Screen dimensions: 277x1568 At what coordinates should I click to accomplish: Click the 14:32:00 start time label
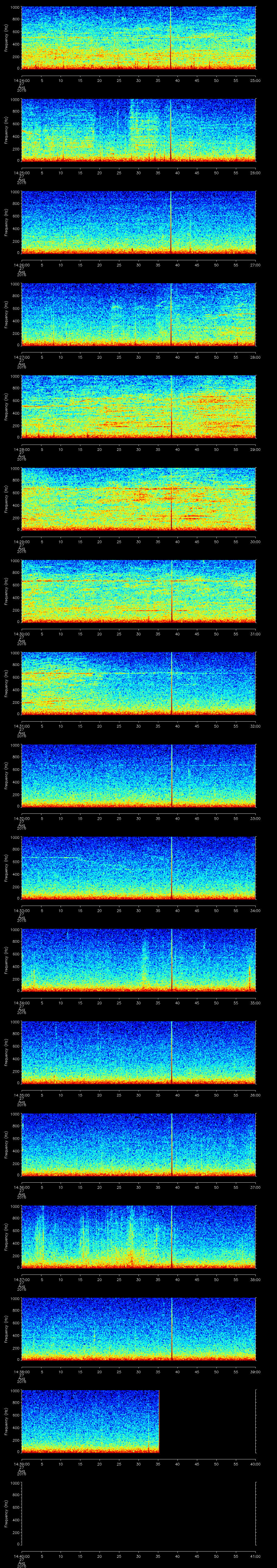pos(21,818)
